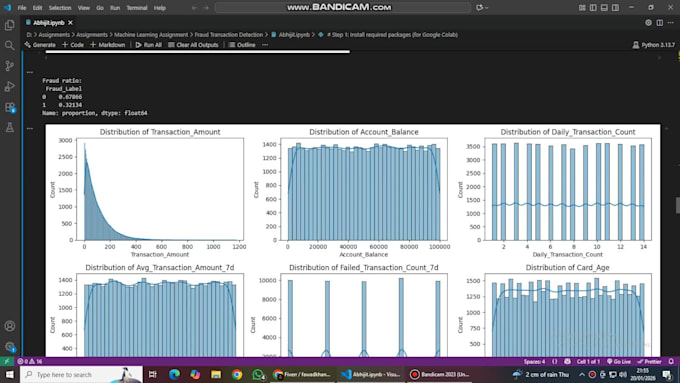Select the Python 3.13.7 kernel picker
Image resolution: width=680 pixels, height=383 pixels.
click(654, 45)
